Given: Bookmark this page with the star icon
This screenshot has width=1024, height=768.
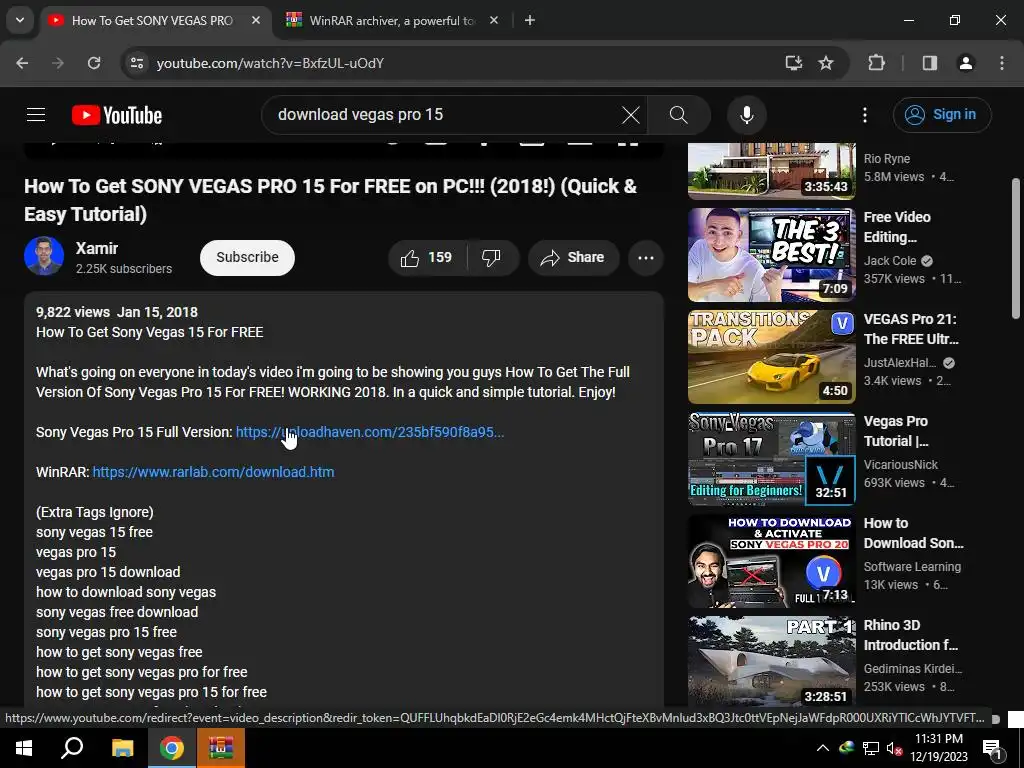Looking at the screenshot, I should tap(826, 63).
